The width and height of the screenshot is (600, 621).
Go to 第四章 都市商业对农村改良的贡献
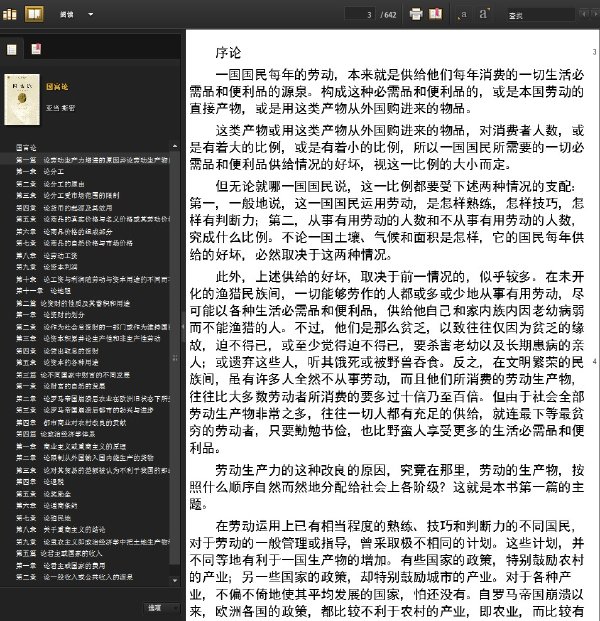point(71,423)
